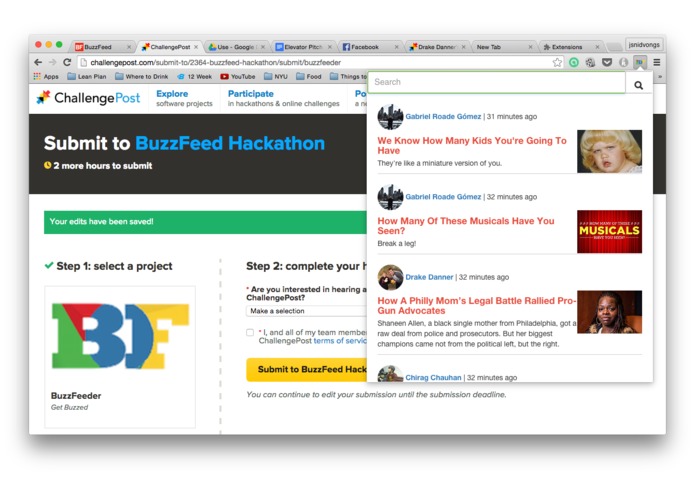Click the browser back arrow
This screenshot has width=695, height=494.
click(x=38, y=62)
